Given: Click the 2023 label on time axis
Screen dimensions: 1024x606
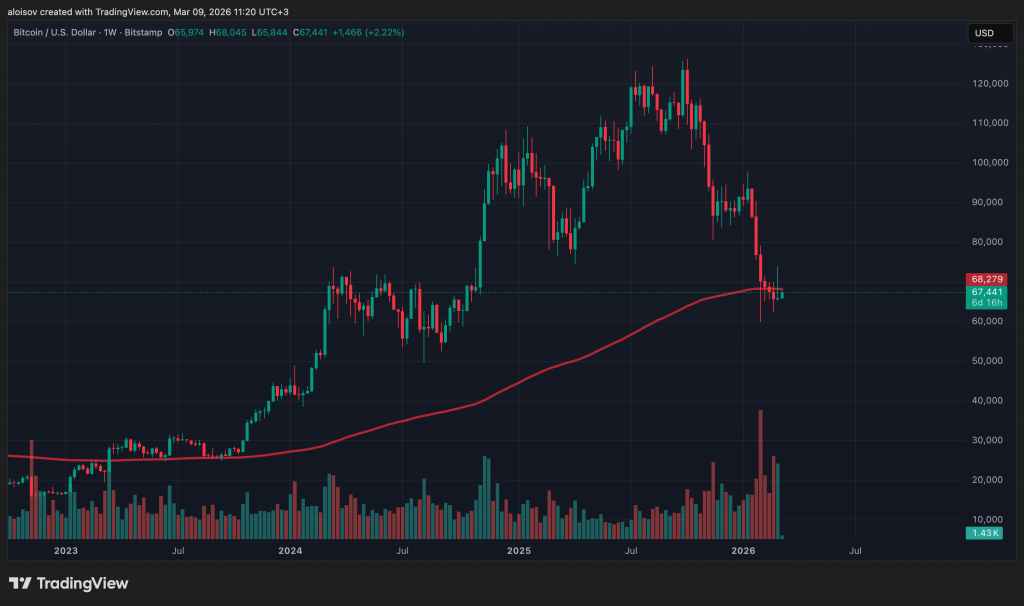Looking at the screenshot, I should pos(65,550).
